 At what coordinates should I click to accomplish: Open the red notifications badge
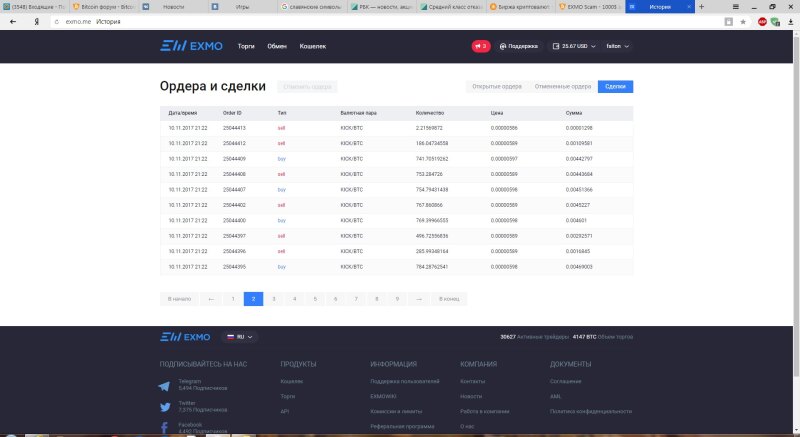click(x=481, y=46)
